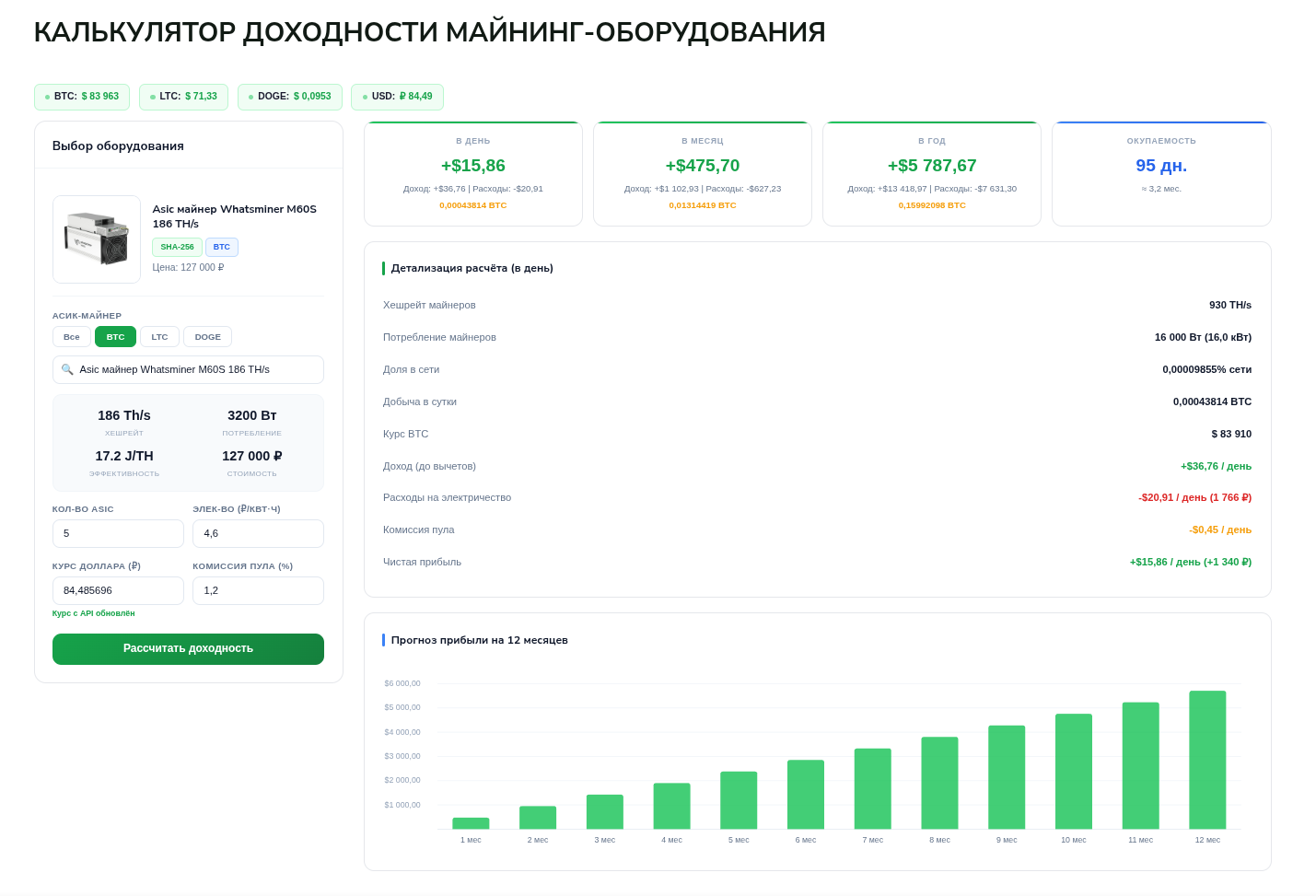Select the daily profit value +$15,86
Image resolution: width=1316 pixels, height=896 pixels.
473,166
